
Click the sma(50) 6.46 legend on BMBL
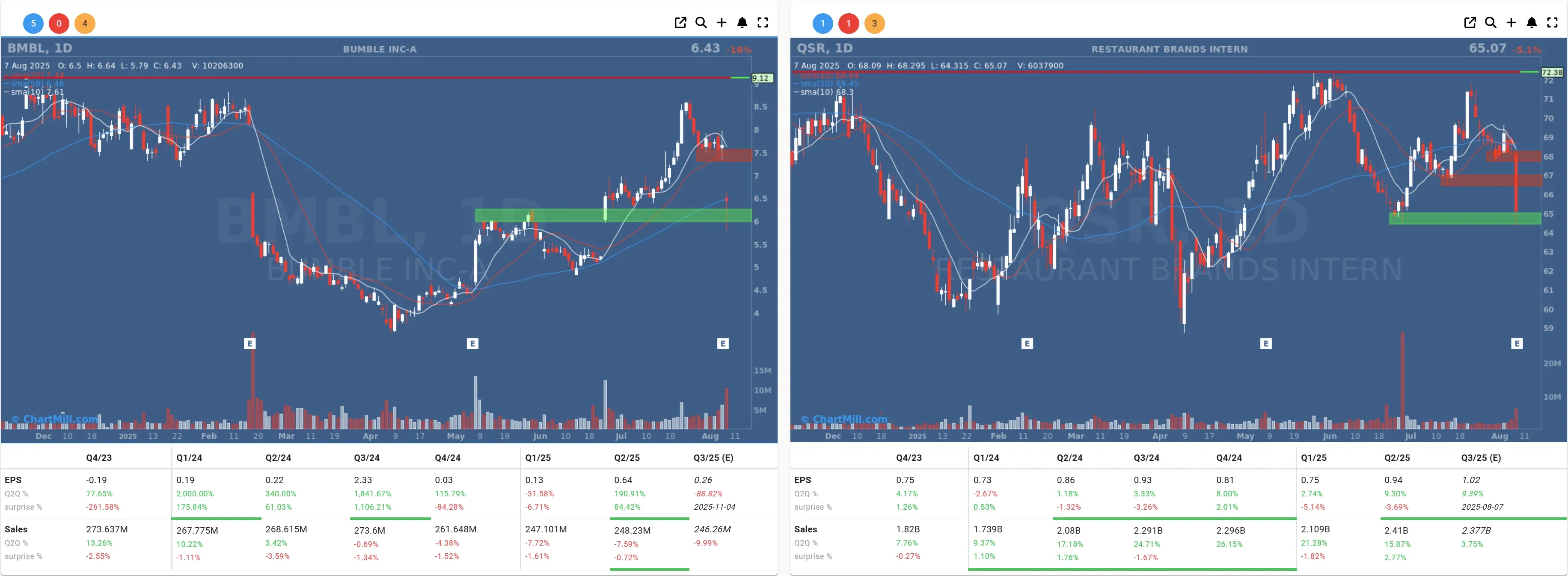pos(33,83)
